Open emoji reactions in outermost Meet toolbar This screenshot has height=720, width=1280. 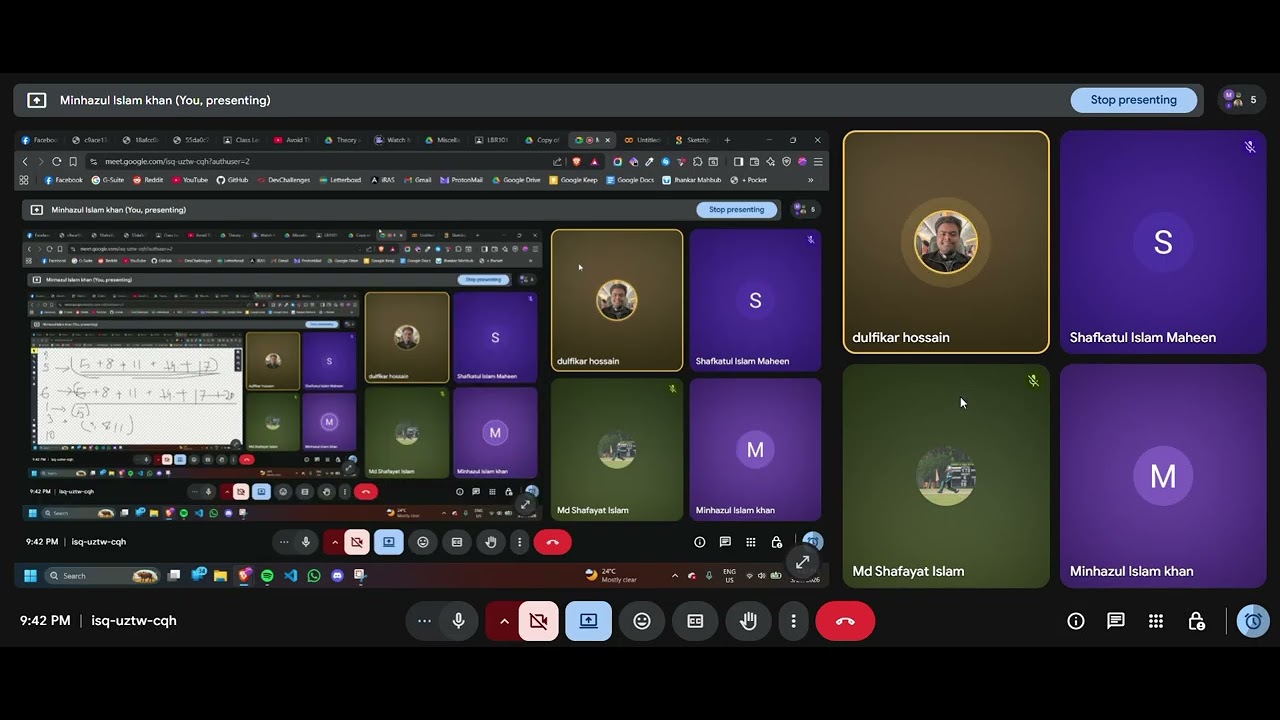(x=642, y=621)
